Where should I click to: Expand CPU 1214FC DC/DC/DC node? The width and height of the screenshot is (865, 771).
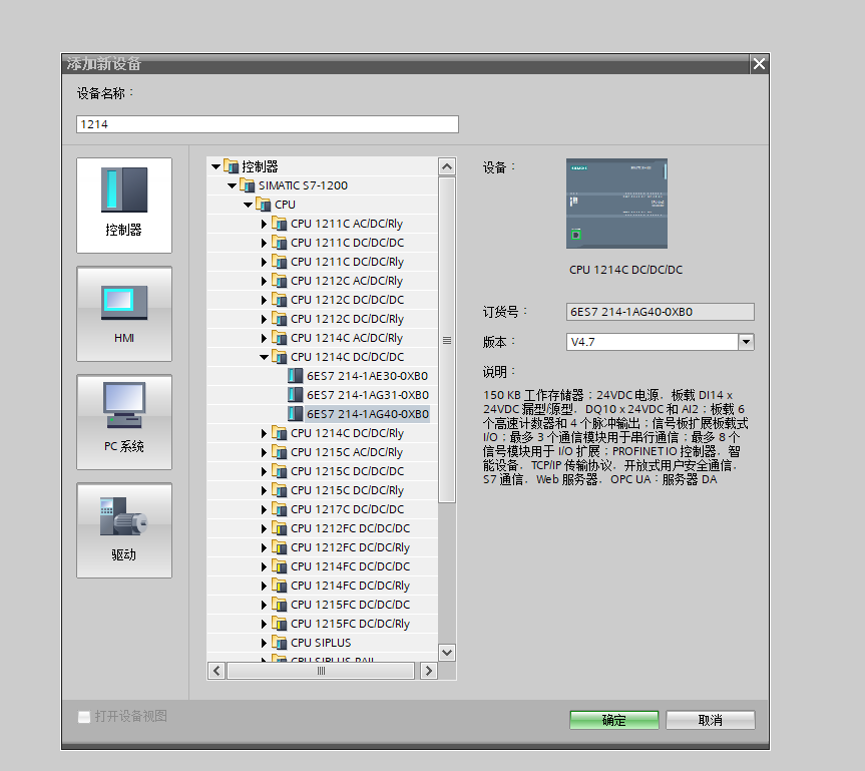[264, 566]
